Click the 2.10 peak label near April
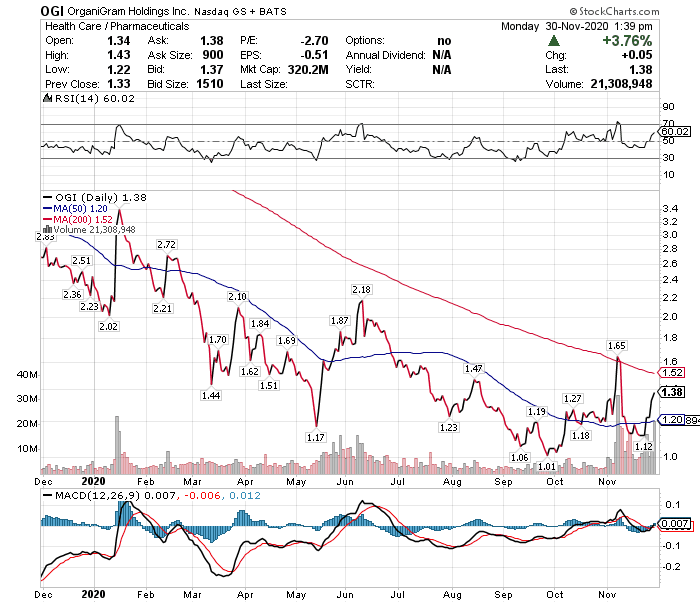The height and width of the screenshot is (603, 700). point(238,297)
